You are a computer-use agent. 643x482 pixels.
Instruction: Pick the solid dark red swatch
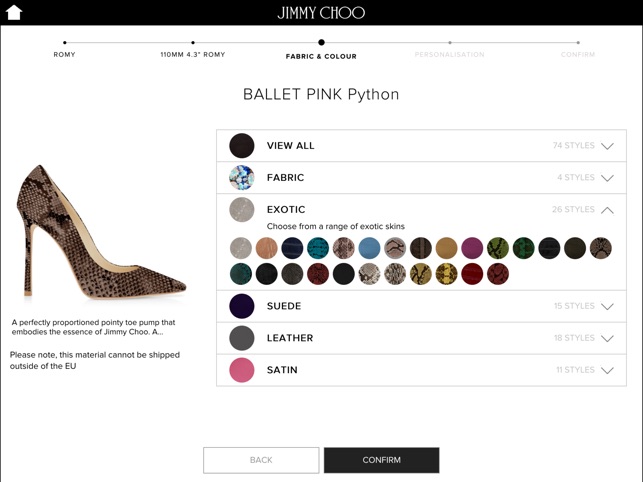click(x=472, y=274)
